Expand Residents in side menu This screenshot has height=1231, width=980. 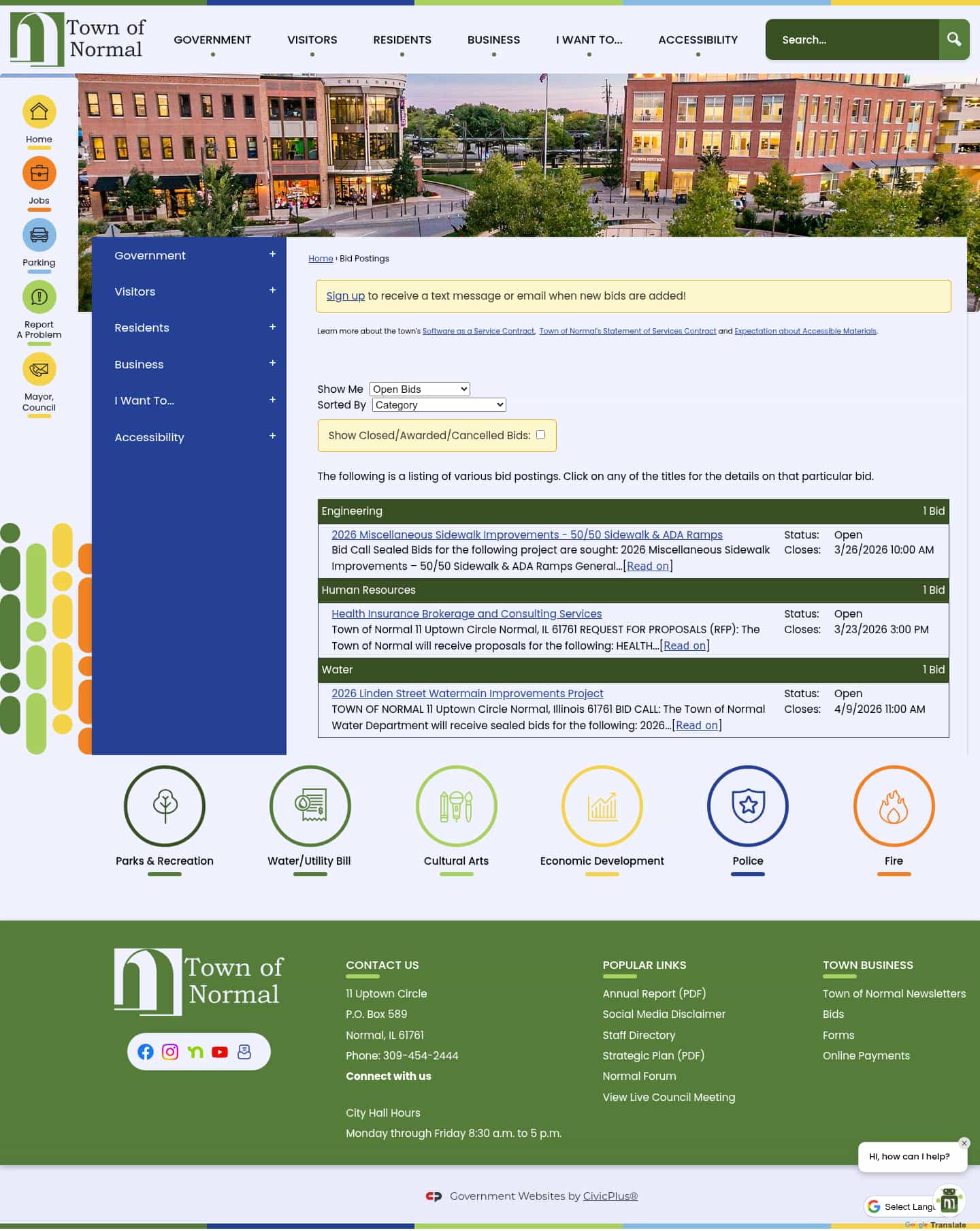272,327
